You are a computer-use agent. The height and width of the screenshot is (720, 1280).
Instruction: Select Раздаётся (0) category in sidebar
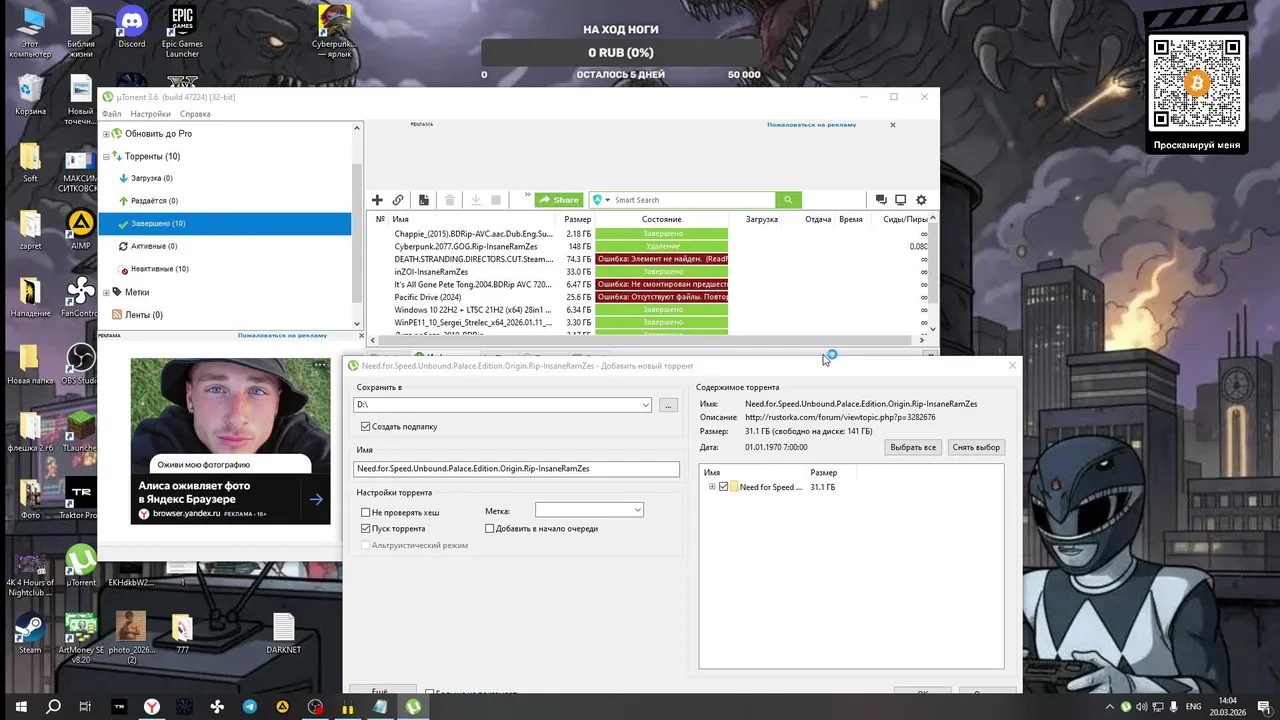(153, 201)
